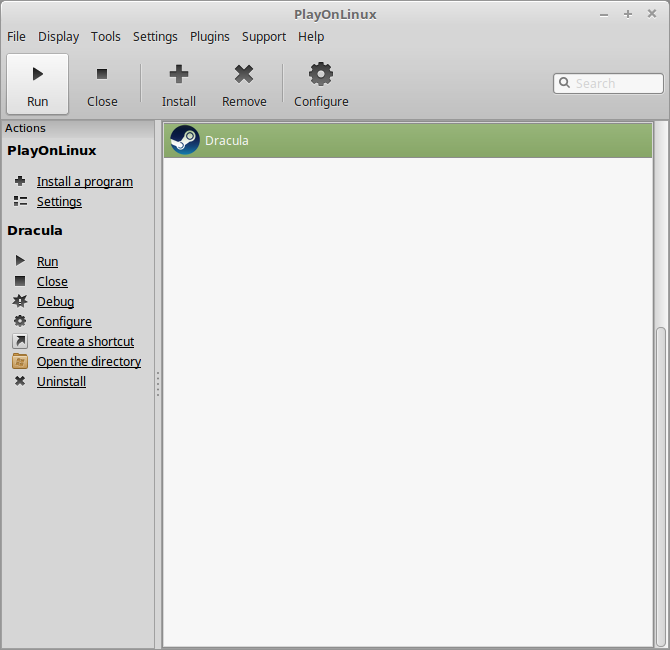The image size is (670, 650).
Task: Stop the program with toolbar Close square icon
Action: 102,74
